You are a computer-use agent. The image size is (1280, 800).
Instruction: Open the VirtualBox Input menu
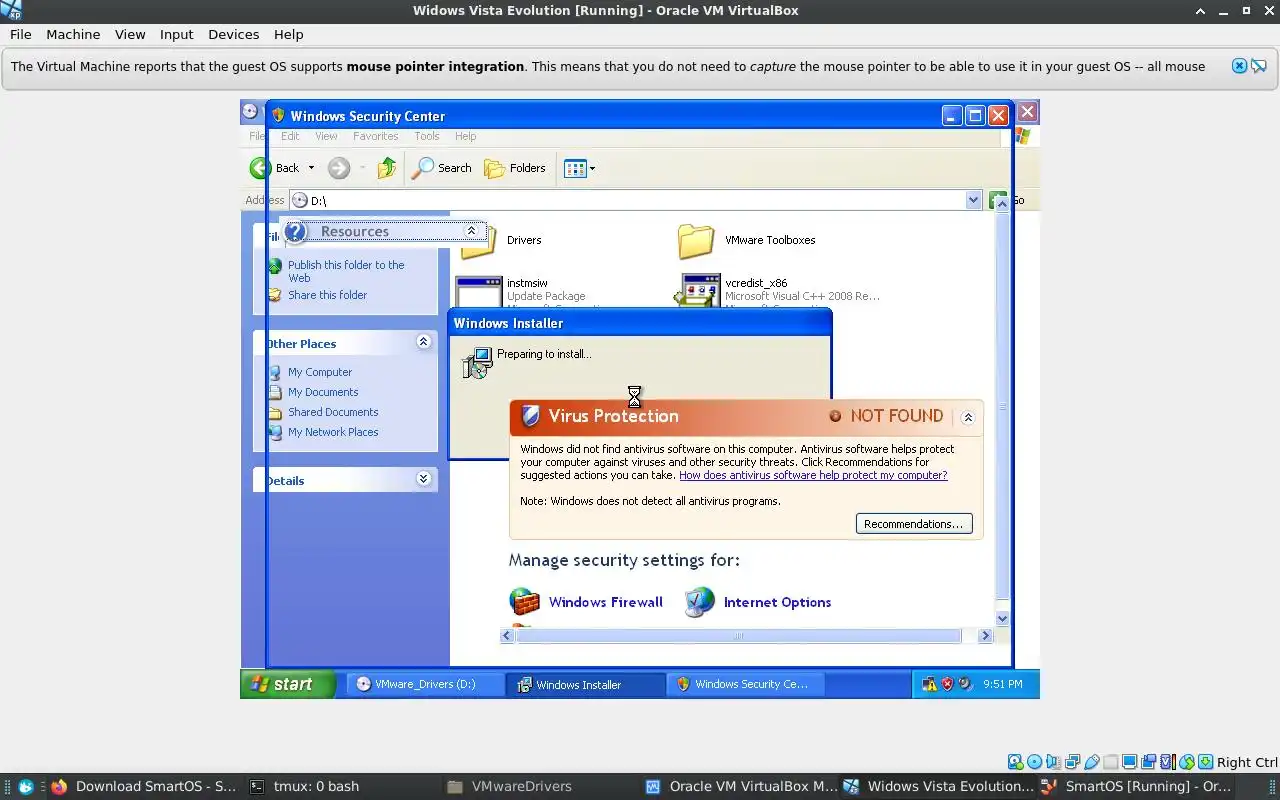pyautogui.click(x=176, y=34)
